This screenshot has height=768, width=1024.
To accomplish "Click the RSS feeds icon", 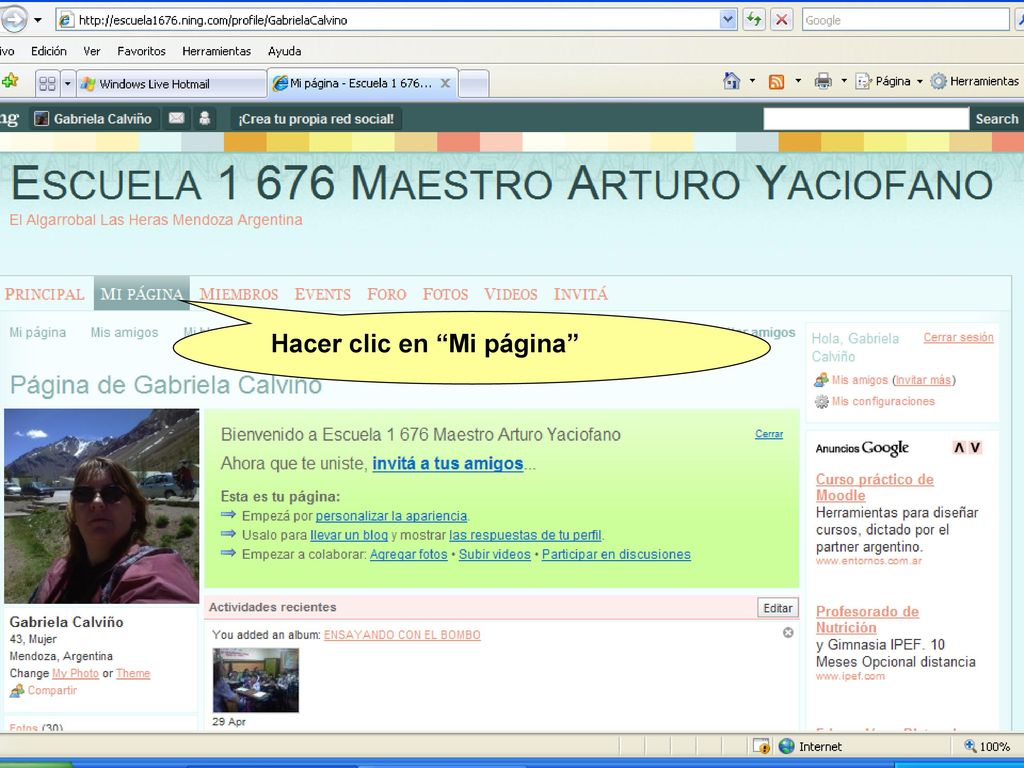I will coord(776,82).
